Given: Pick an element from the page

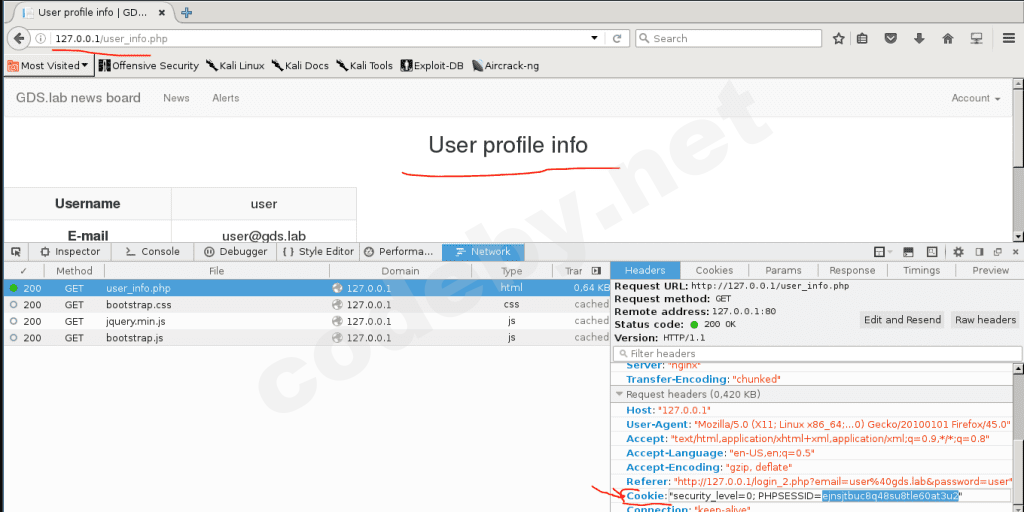Looking at the screenshot, I should [x=16, y=251].
